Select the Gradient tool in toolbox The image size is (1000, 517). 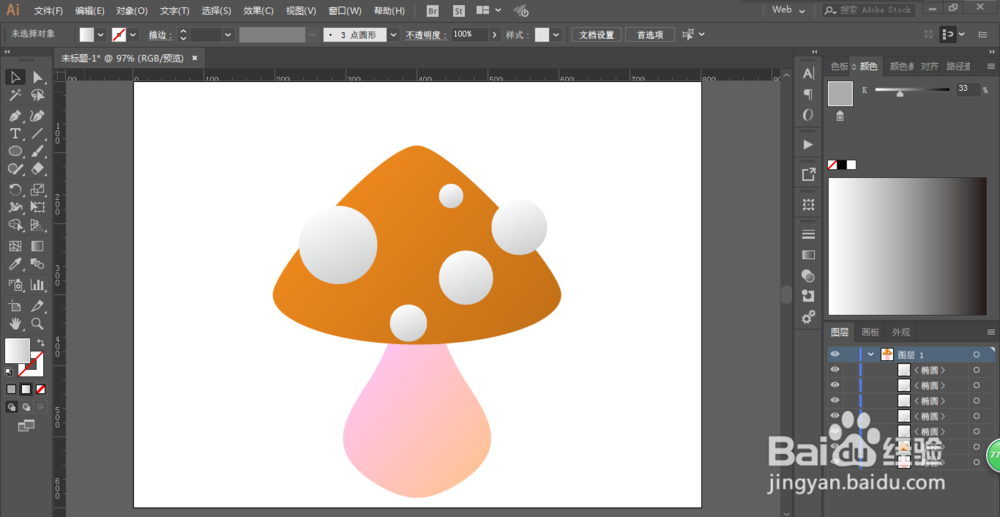(38, 246)
